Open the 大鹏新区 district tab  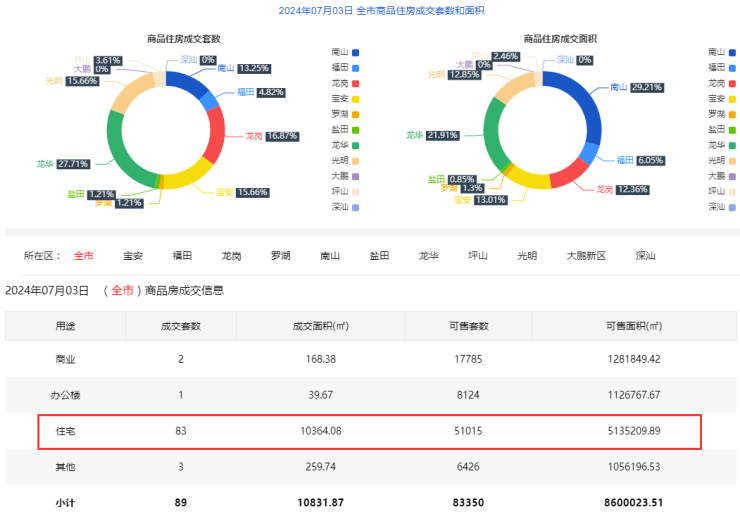tap(586, 256)
